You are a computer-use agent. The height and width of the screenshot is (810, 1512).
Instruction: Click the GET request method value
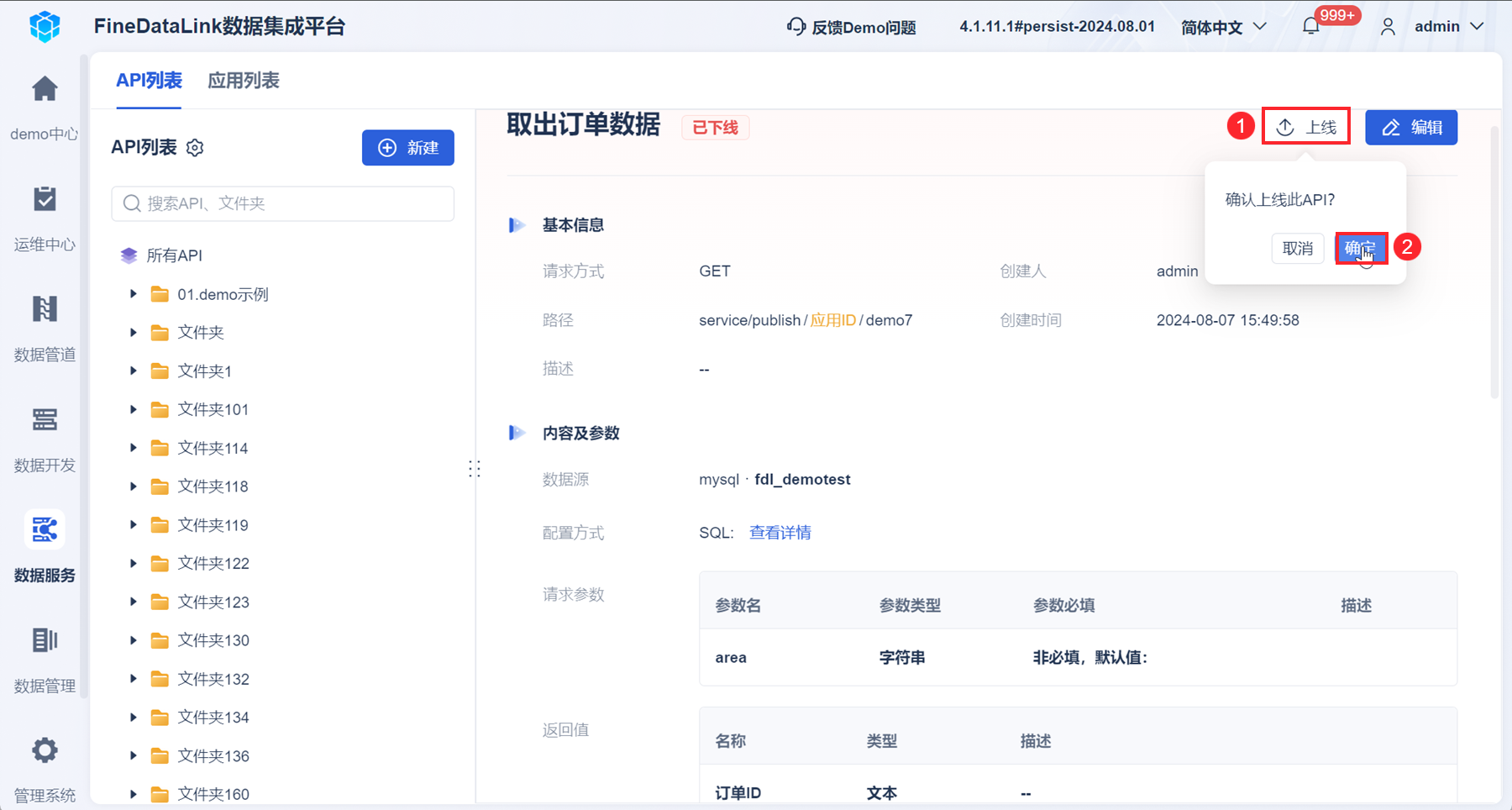coord(715,271)
